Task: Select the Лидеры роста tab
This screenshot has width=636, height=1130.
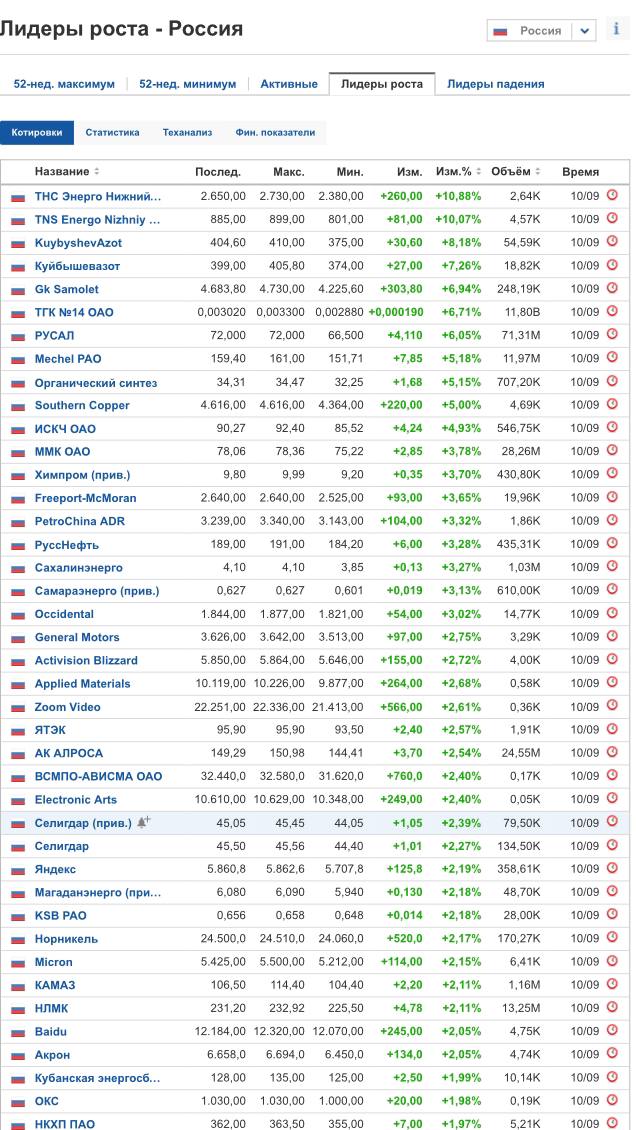Action: 382,84
